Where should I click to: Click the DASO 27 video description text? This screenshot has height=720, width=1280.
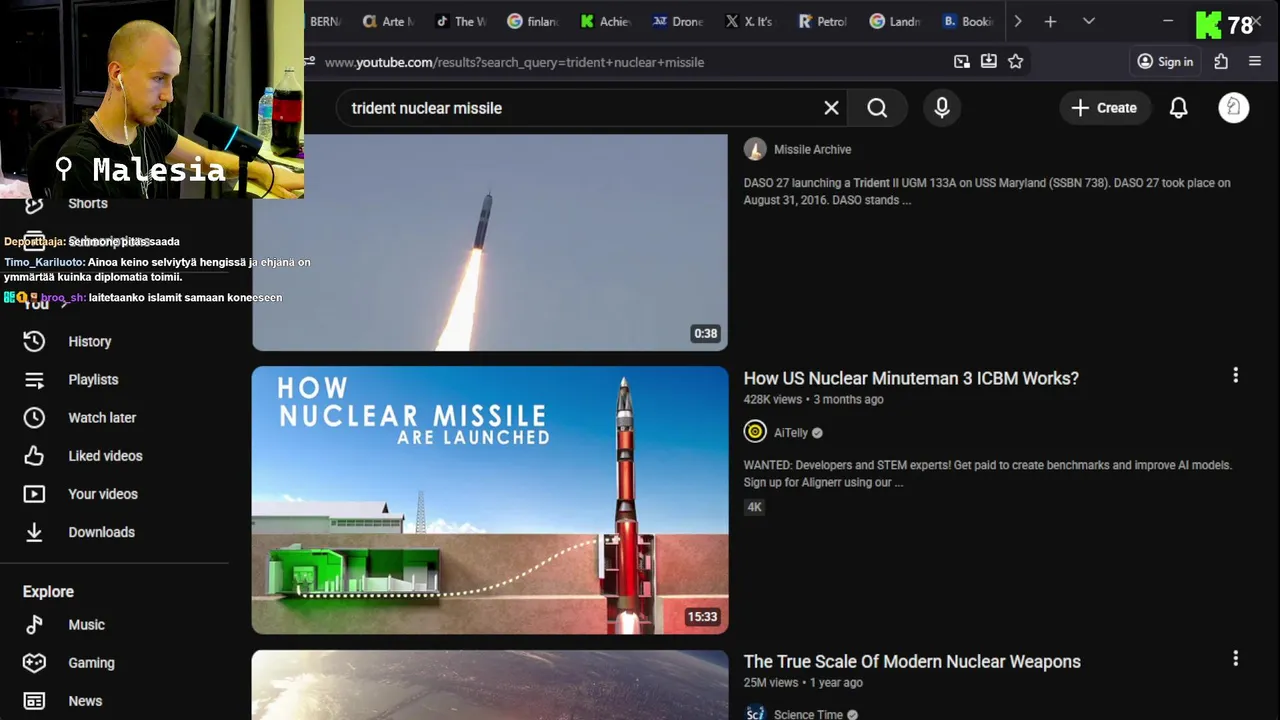click(x=987, y=191)
